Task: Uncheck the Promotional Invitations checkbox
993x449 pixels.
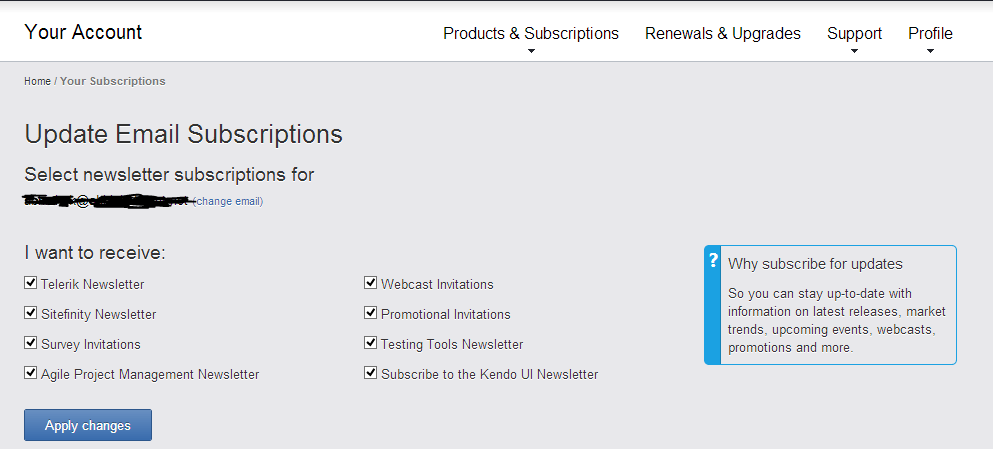Action: tap(371, 313)
